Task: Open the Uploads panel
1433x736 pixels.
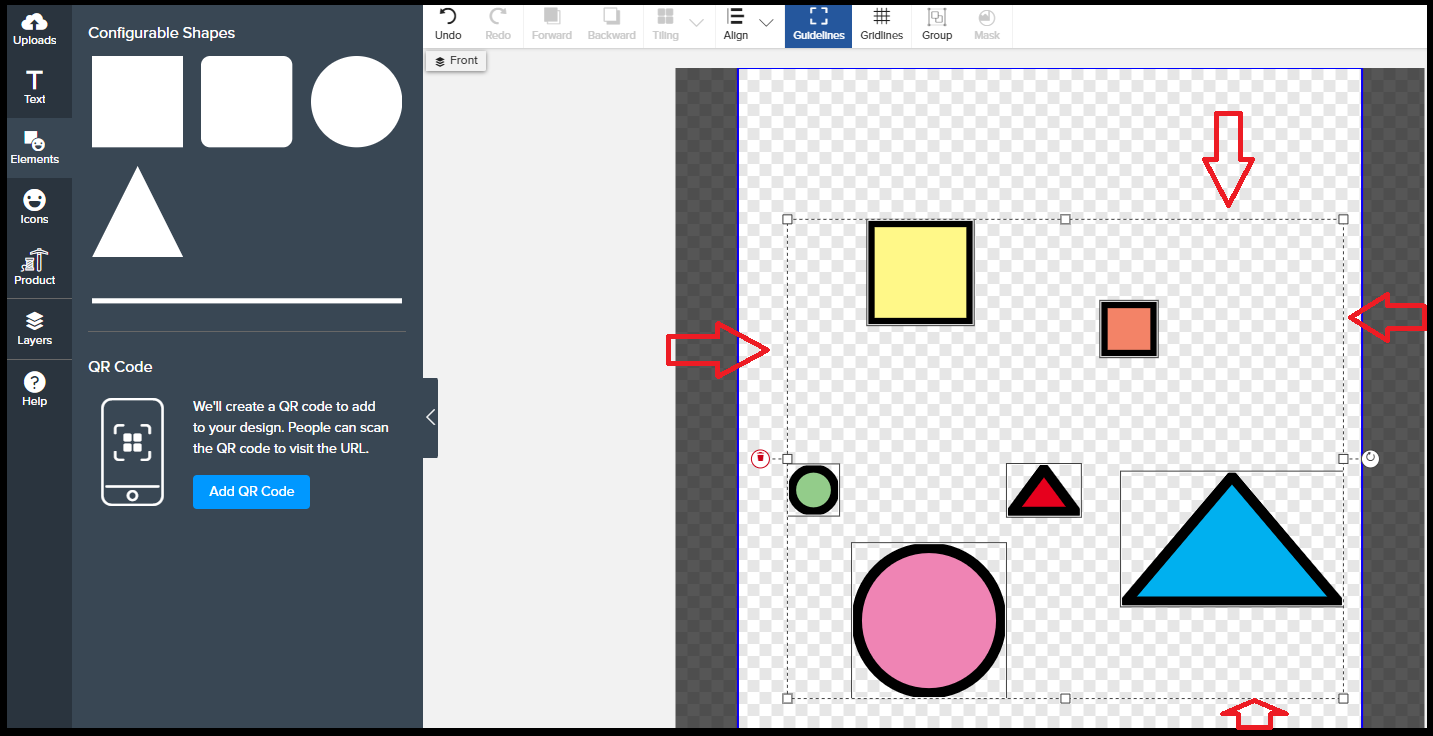Action: (35, 30)
